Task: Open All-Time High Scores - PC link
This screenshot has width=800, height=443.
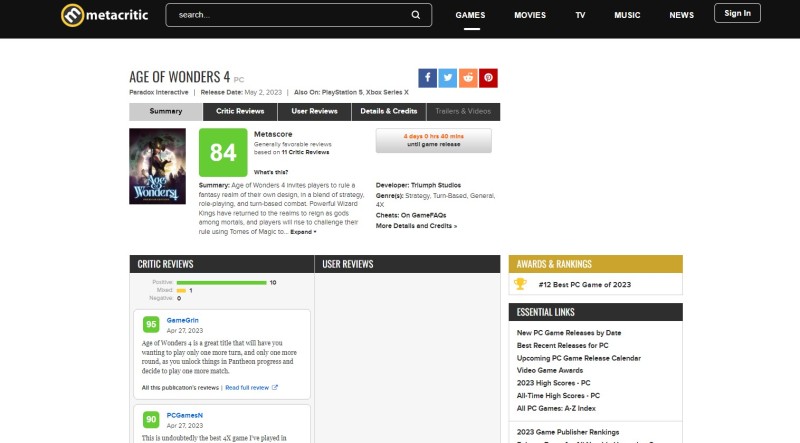Action: pyautogui.click(x=558, y=396)
